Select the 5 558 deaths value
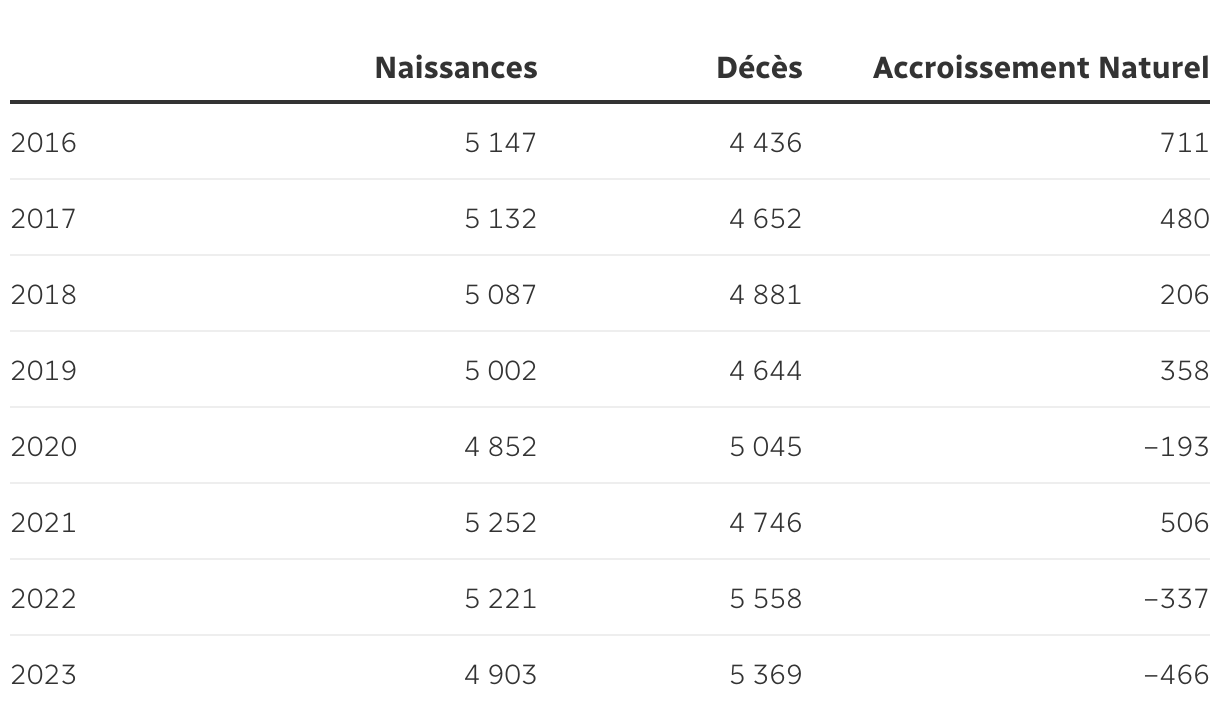Screen dimensions: 1220x720 pyautogui.click(x=765, y=599)
